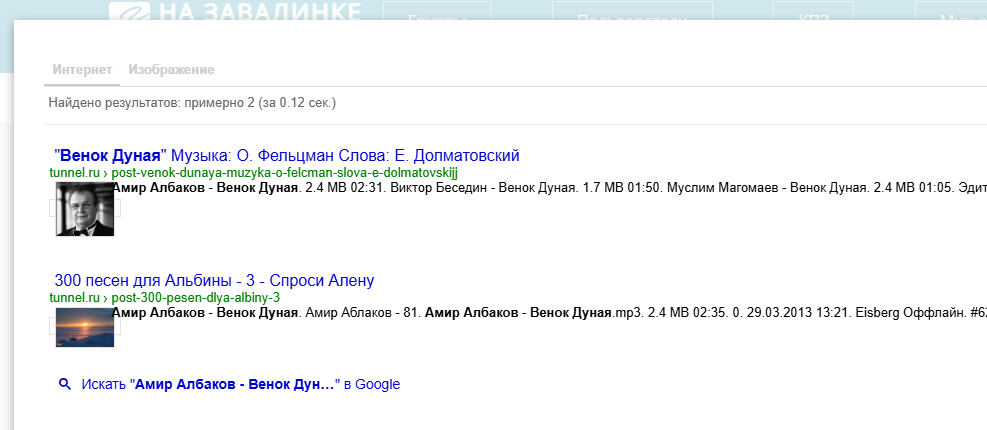Switch to the Интернет tab
Image resolution: width=987 pixels, height=430 pixels.
point(82,70)
